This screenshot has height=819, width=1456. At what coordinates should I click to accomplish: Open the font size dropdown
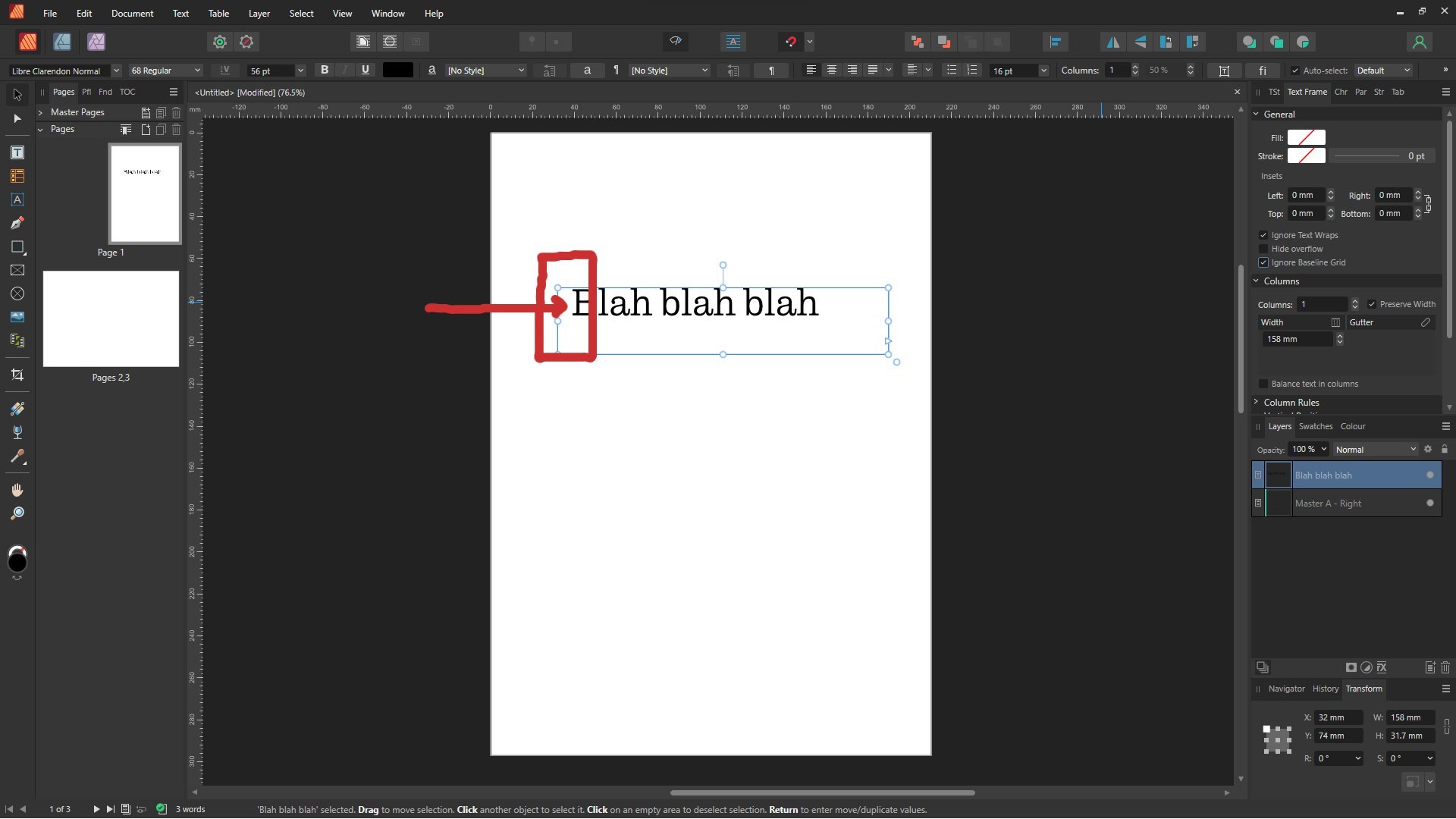pyautogui.click(x=300, y=71)
